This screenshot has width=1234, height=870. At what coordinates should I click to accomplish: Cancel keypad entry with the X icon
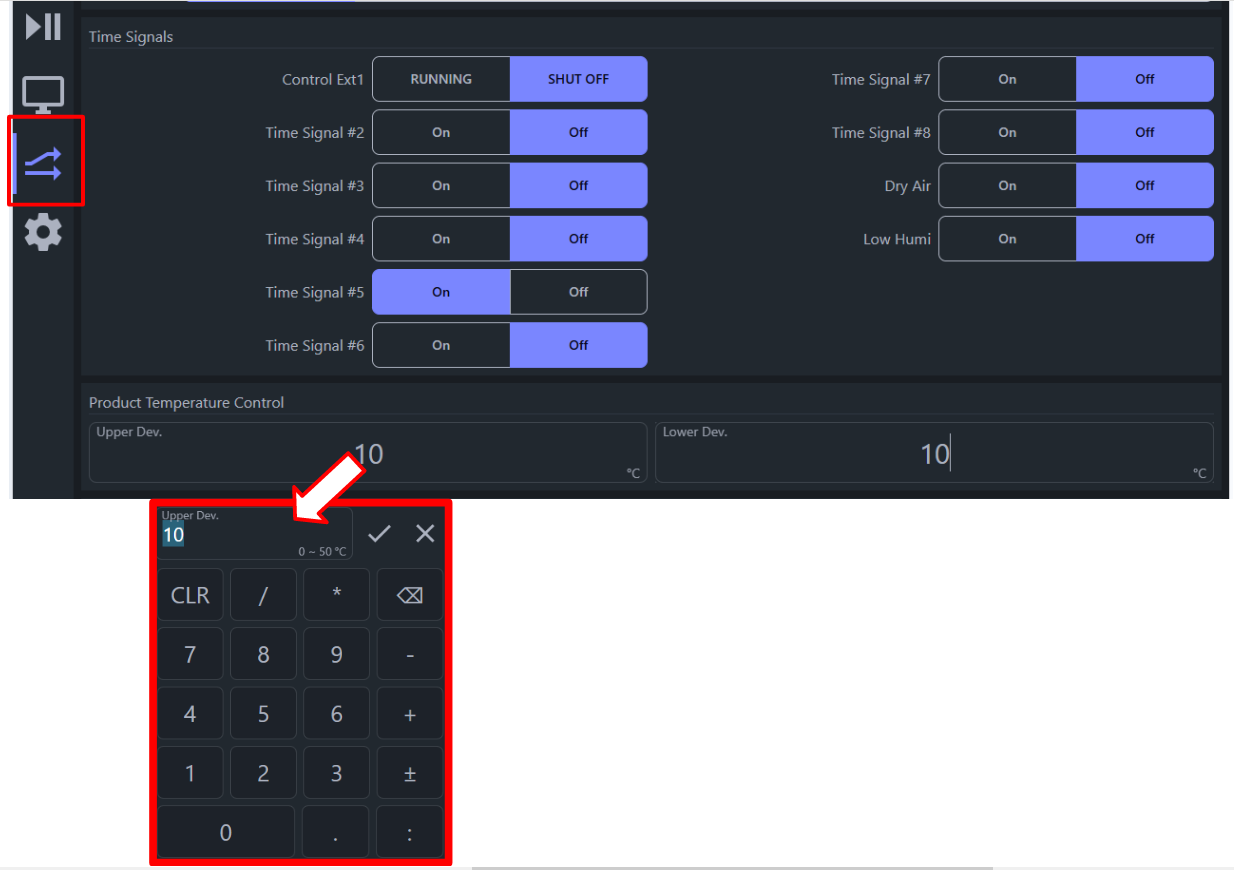[x=425, y=533]
